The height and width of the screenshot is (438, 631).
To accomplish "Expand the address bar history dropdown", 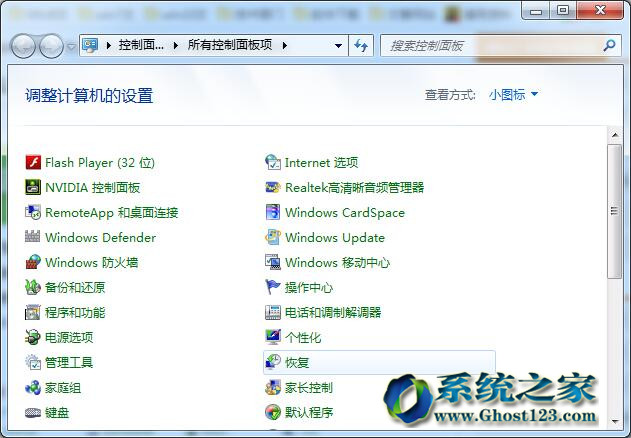I will (x=339, y=45).
